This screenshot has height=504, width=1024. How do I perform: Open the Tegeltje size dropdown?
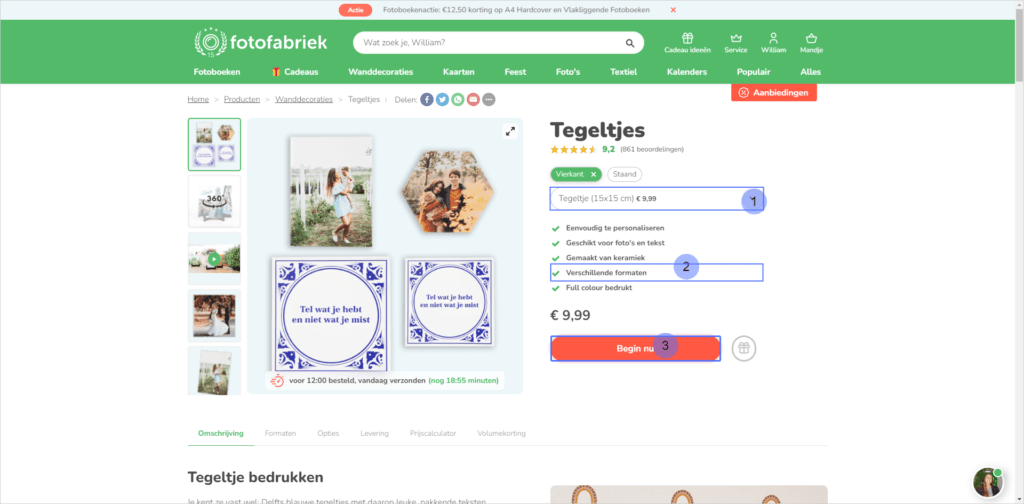(657, 198)
